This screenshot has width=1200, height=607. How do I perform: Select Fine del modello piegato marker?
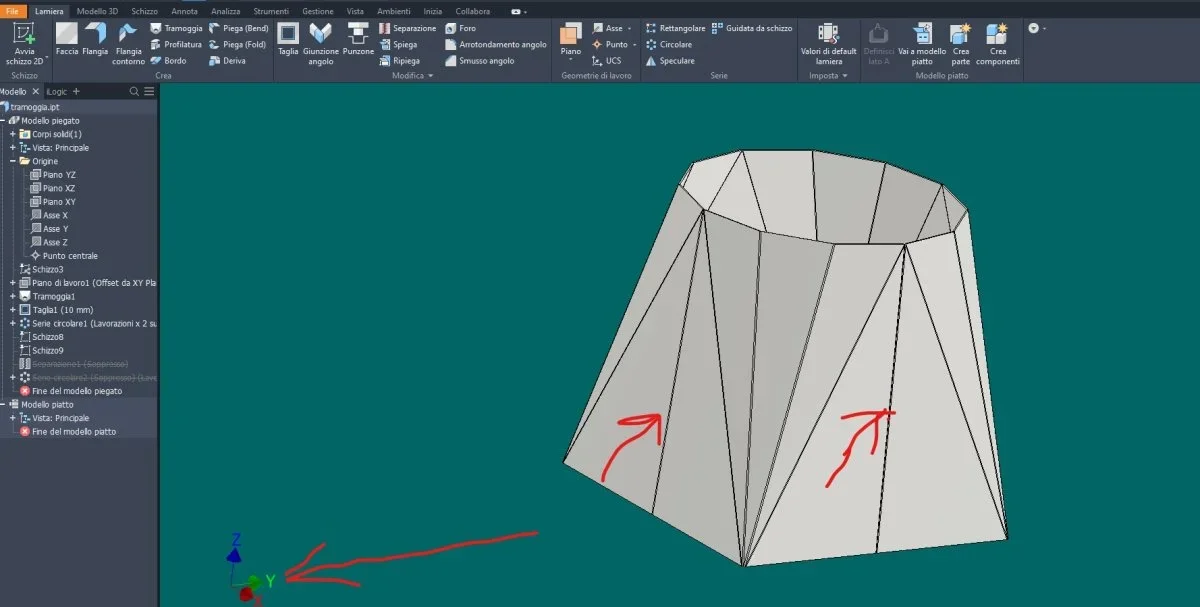[70, 391]
